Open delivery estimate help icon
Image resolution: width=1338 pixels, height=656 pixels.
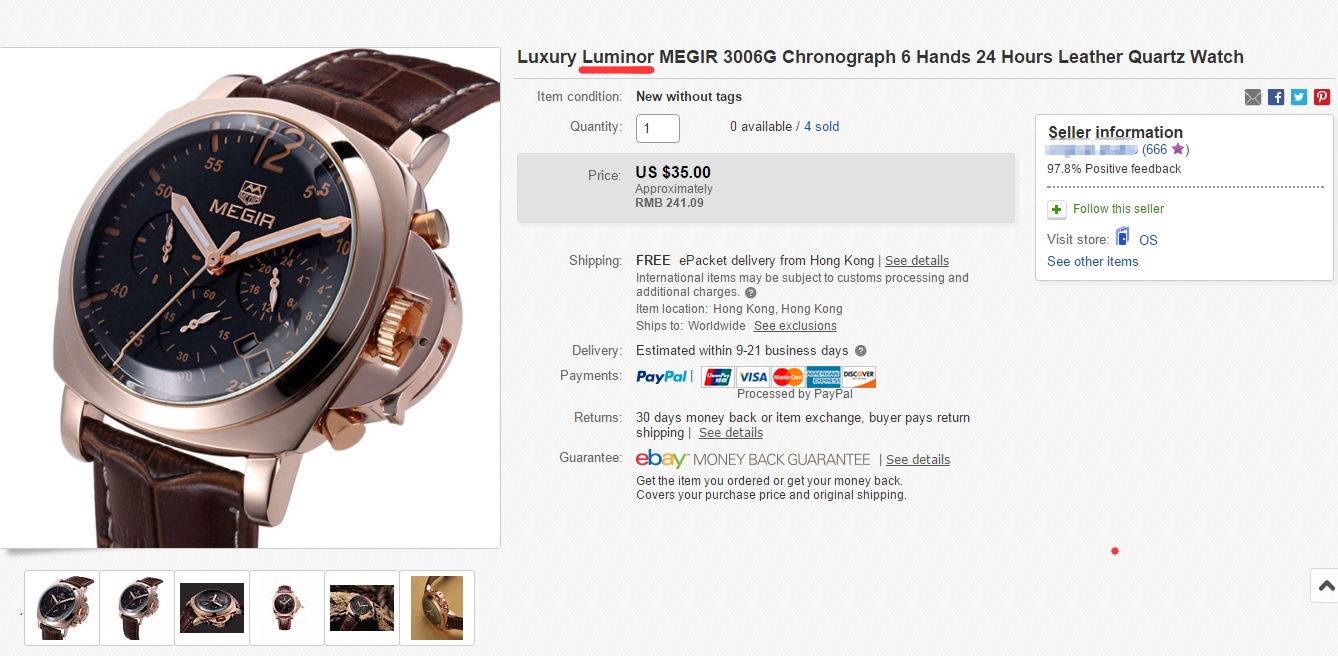point(860,351)
